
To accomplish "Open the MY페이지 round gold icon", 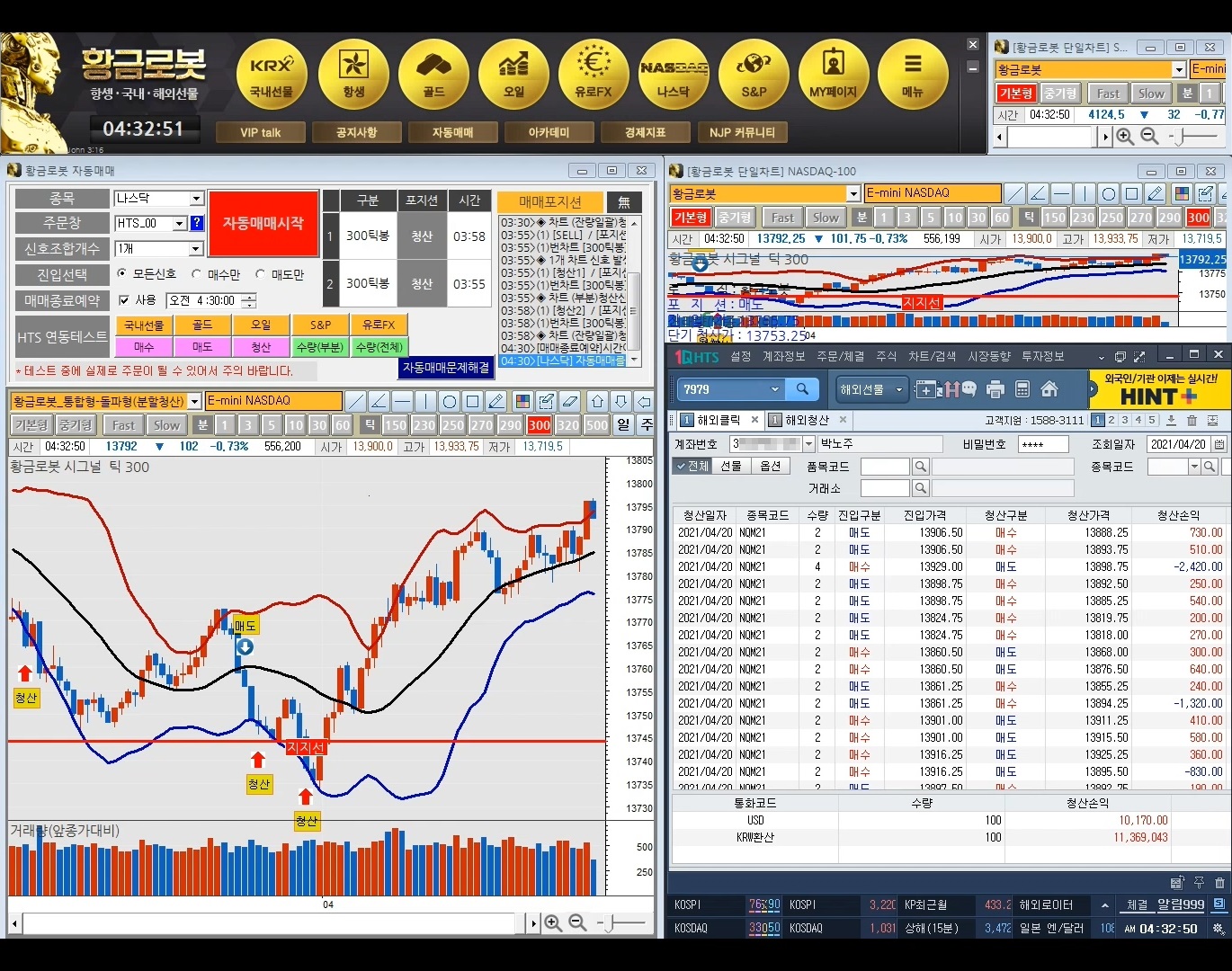I will (x=834, y=75).
